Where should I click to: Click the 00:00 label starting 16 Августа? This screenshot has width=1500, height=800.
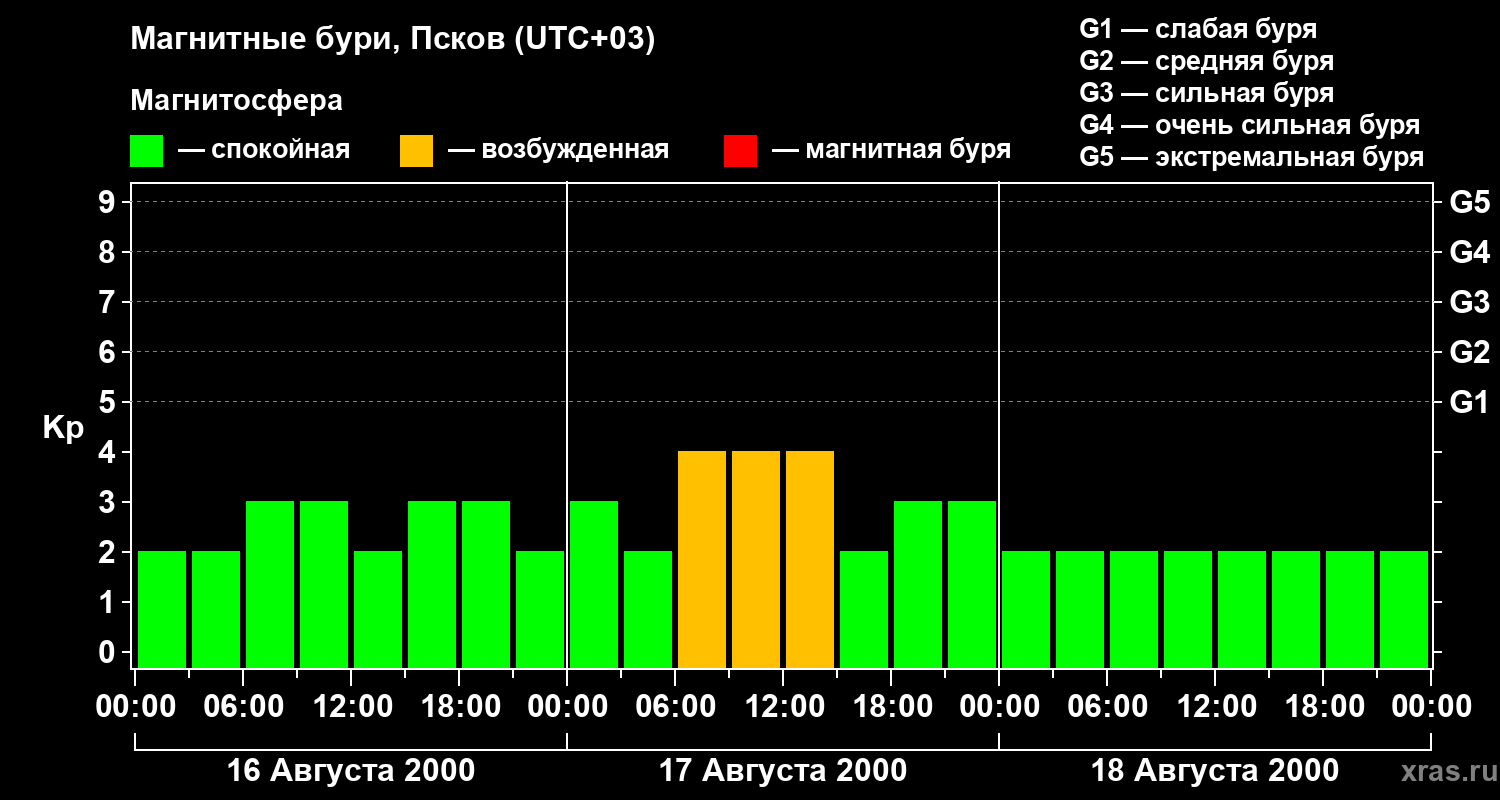click(135, 707)
